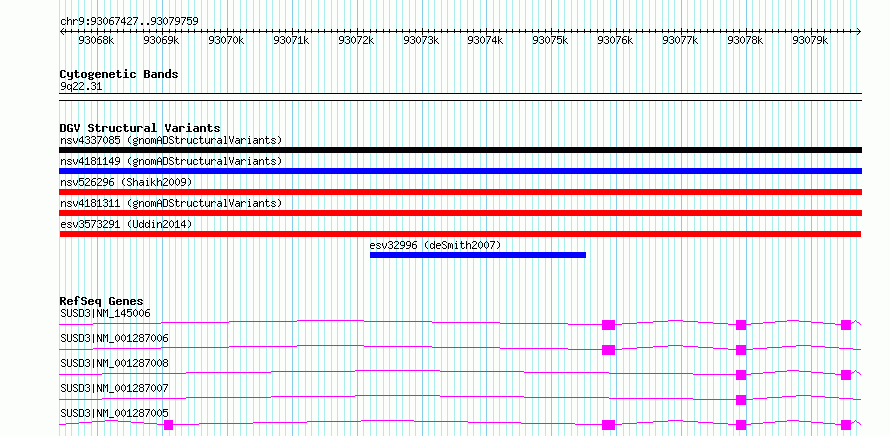Open variant esv32996 (deSmith2007) label

pos(435,245)
